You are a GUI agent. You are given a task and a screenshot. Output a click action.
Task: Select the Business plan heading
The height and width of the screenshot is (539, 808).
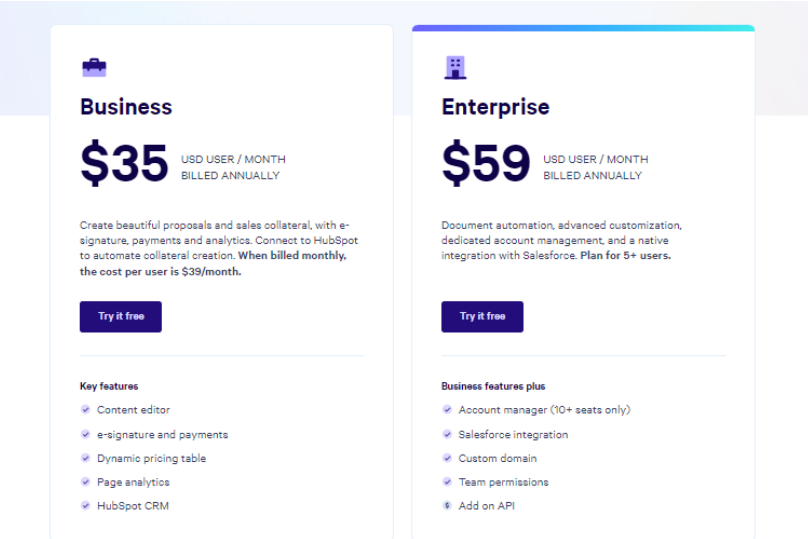click(126, 107)
